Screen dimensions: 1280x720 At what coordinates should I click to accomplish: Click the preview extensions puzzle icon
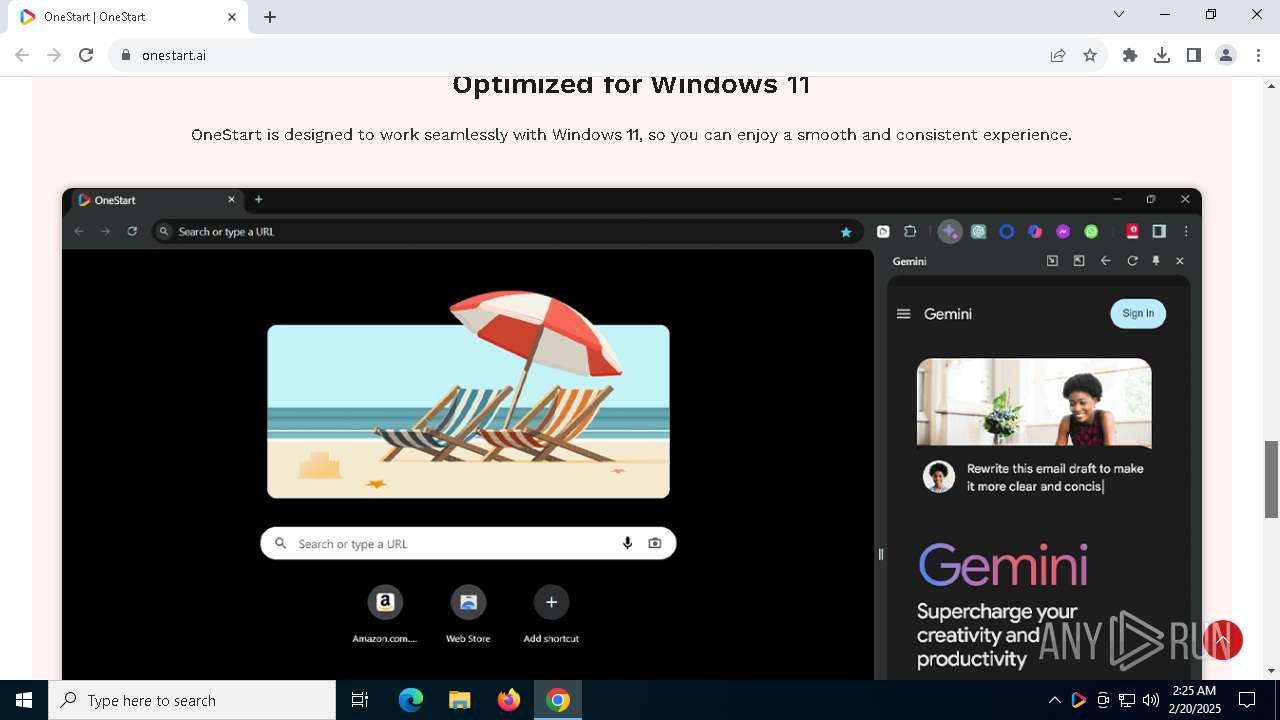[x=909, y=231]
